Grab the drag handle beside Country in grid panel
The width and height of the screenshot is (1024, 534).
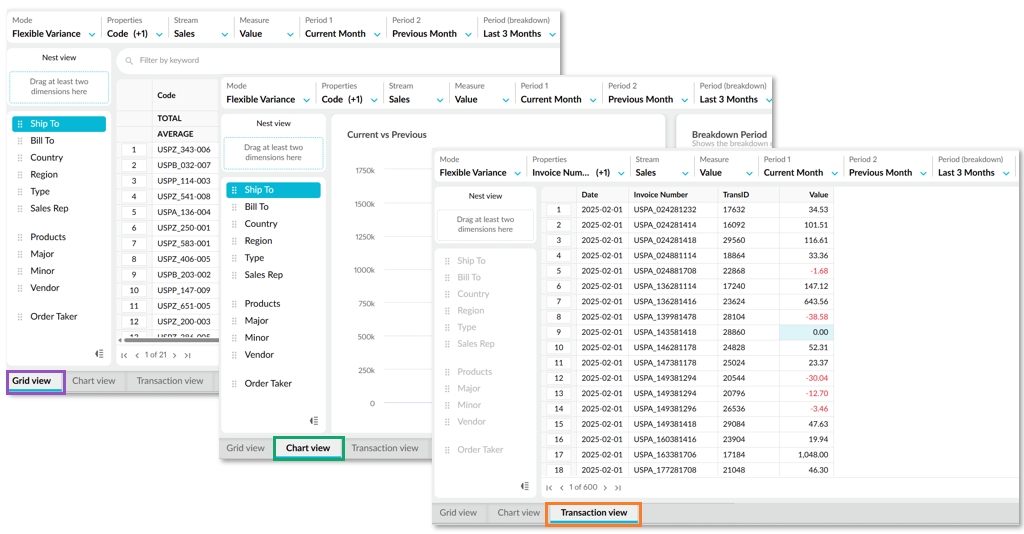point(20,158)
